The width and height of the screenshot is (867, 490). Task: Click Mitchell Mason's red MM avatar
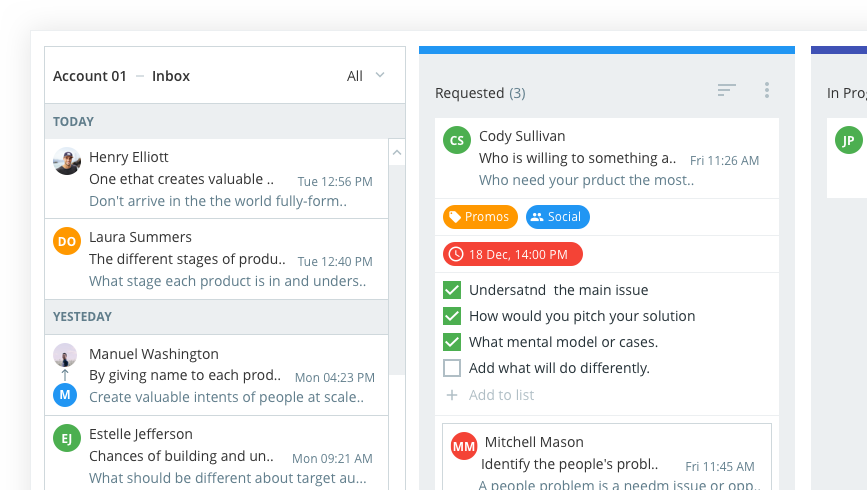click(463, 446)
